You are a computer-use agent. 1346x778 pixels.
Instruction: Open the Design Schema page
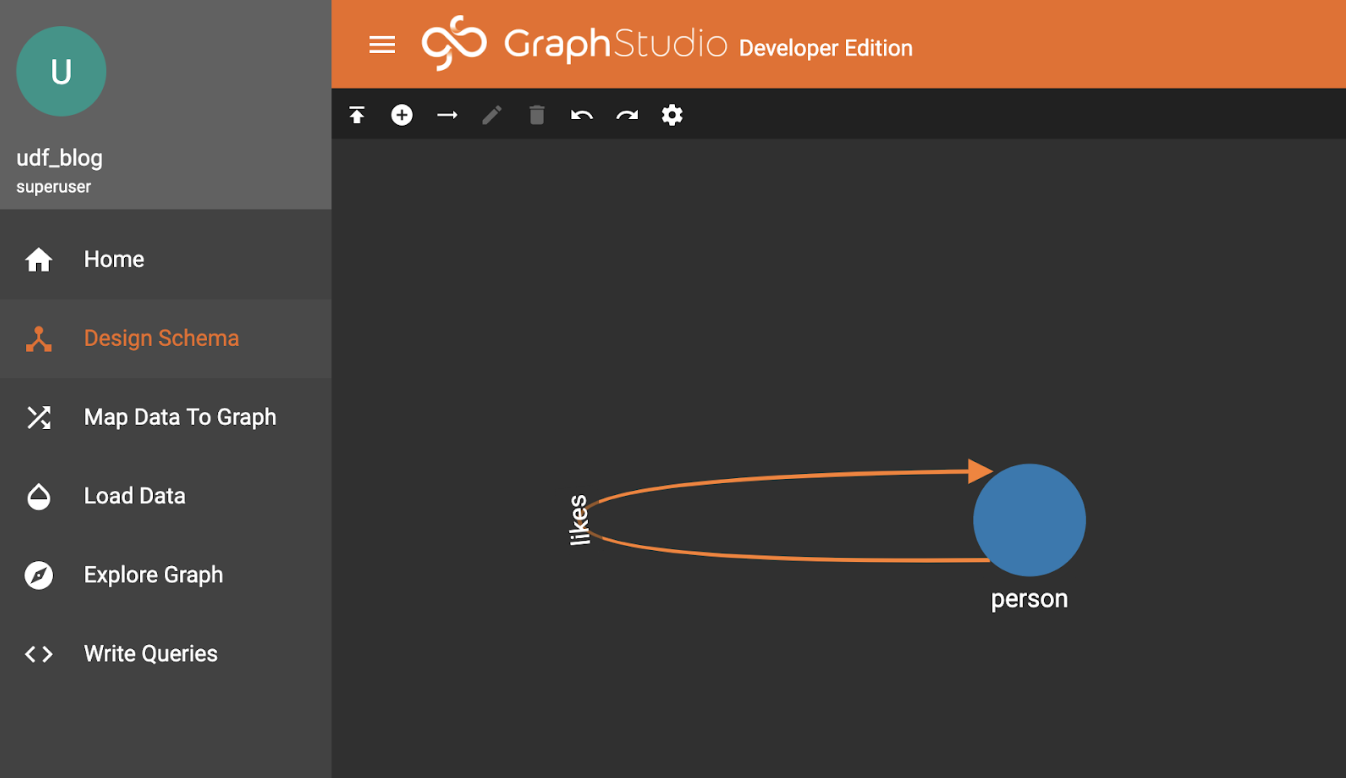[166, 339]
